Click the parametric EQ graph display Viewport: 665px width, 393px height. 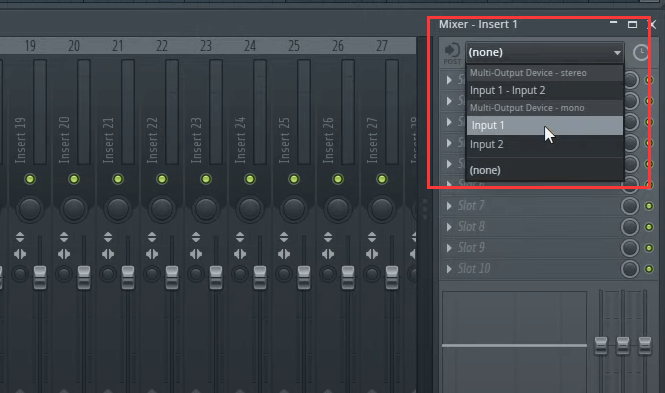tap(514, 342)
